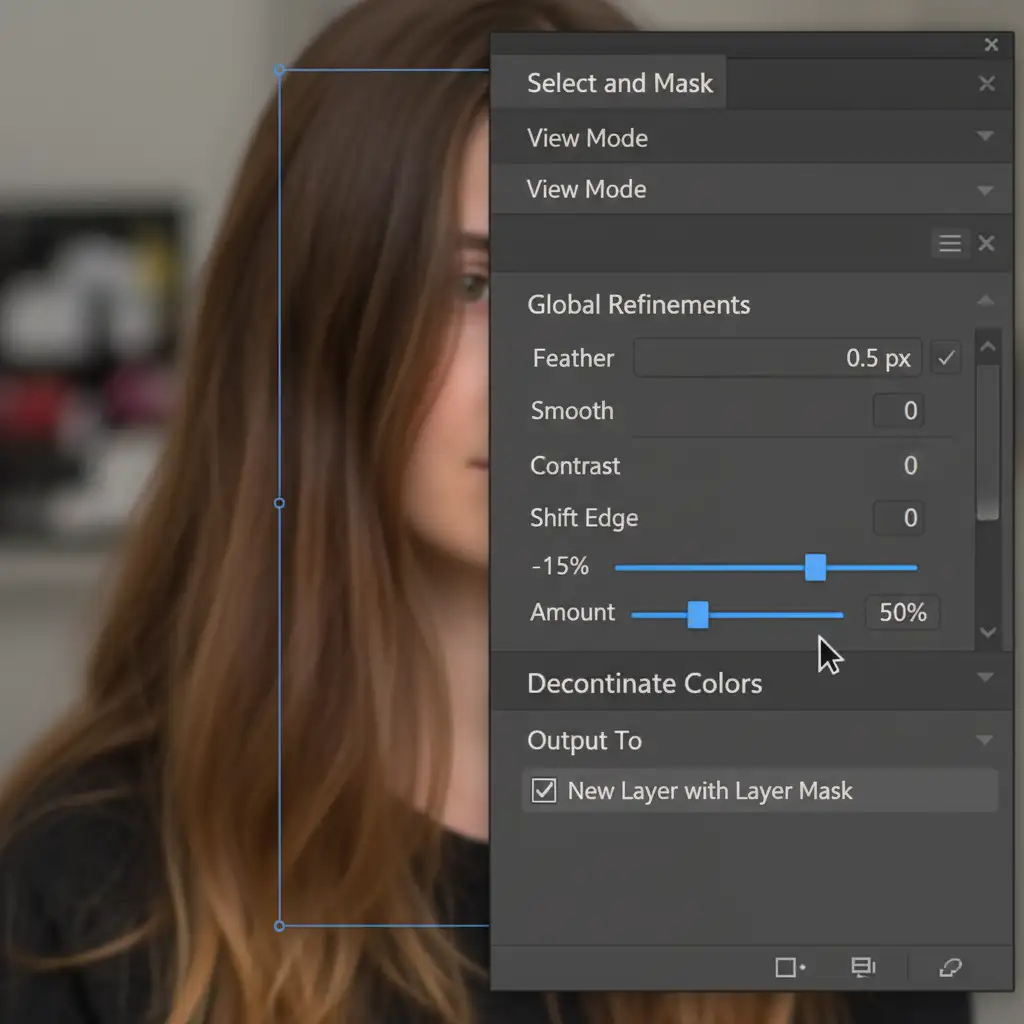This screenshot has width=1024, height=1024.
Task: Open the panel hamburger menu icon
Action: [x=949, y=243]
